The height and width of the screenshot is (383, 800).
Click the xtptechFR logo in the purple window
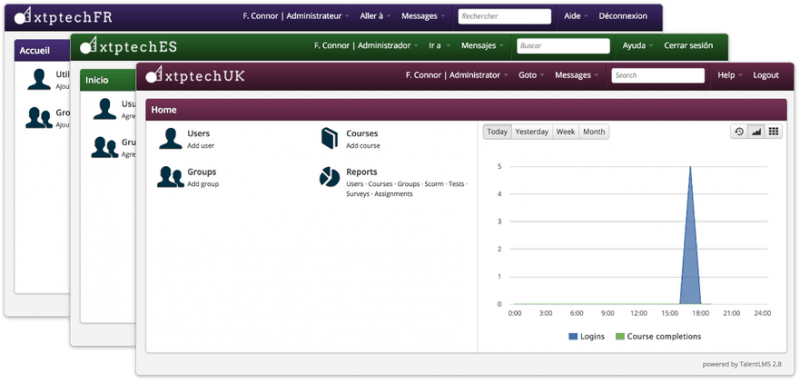click(x=63, y=16)
